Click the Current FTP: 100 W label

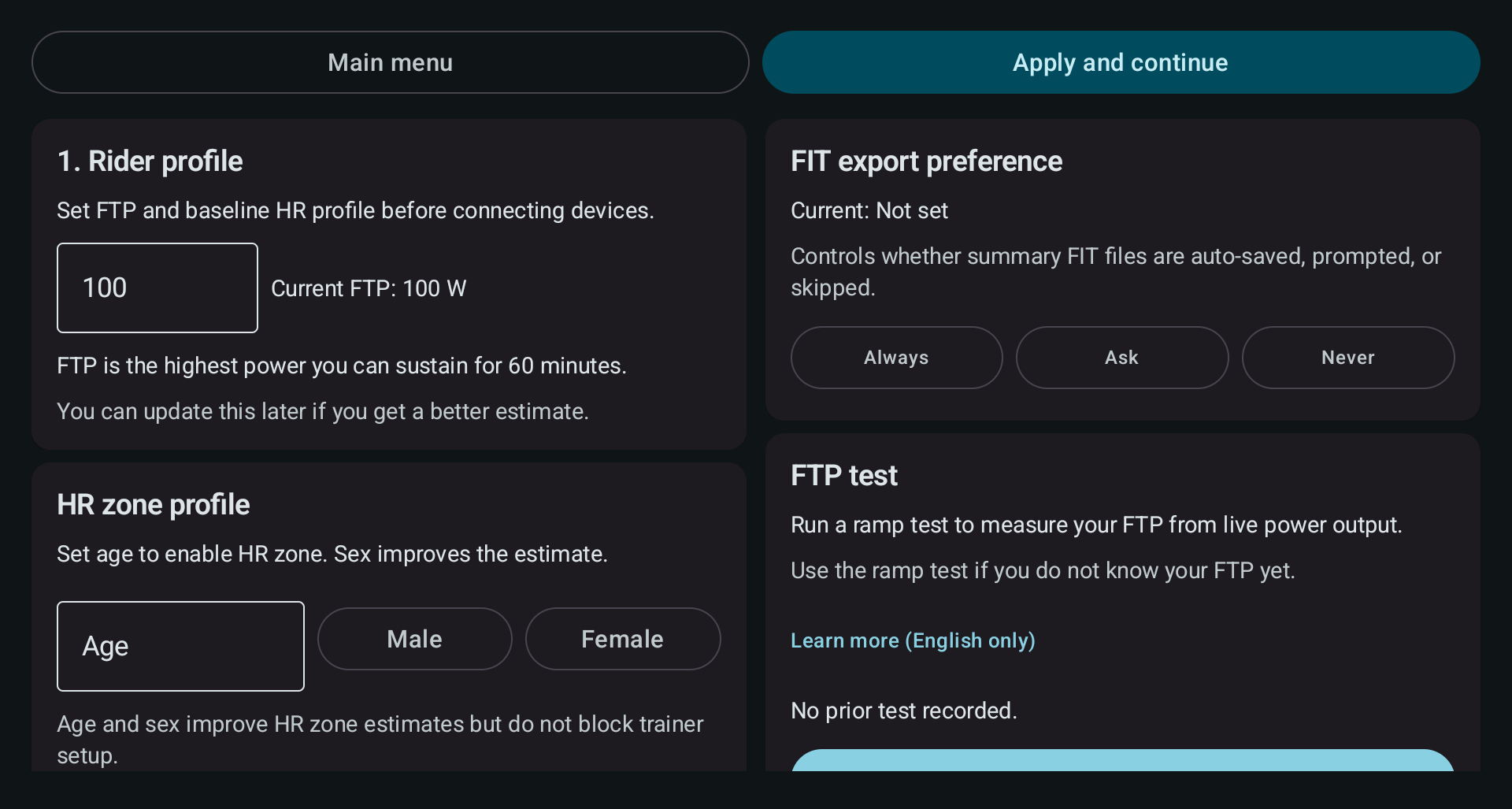coord(369,288)
